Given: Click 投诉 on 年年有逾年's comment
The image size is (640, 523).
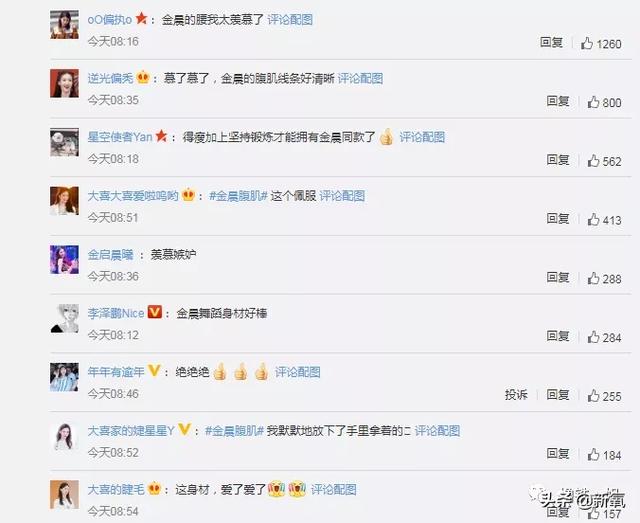Looking at the screenshot, I should point(516,395).
